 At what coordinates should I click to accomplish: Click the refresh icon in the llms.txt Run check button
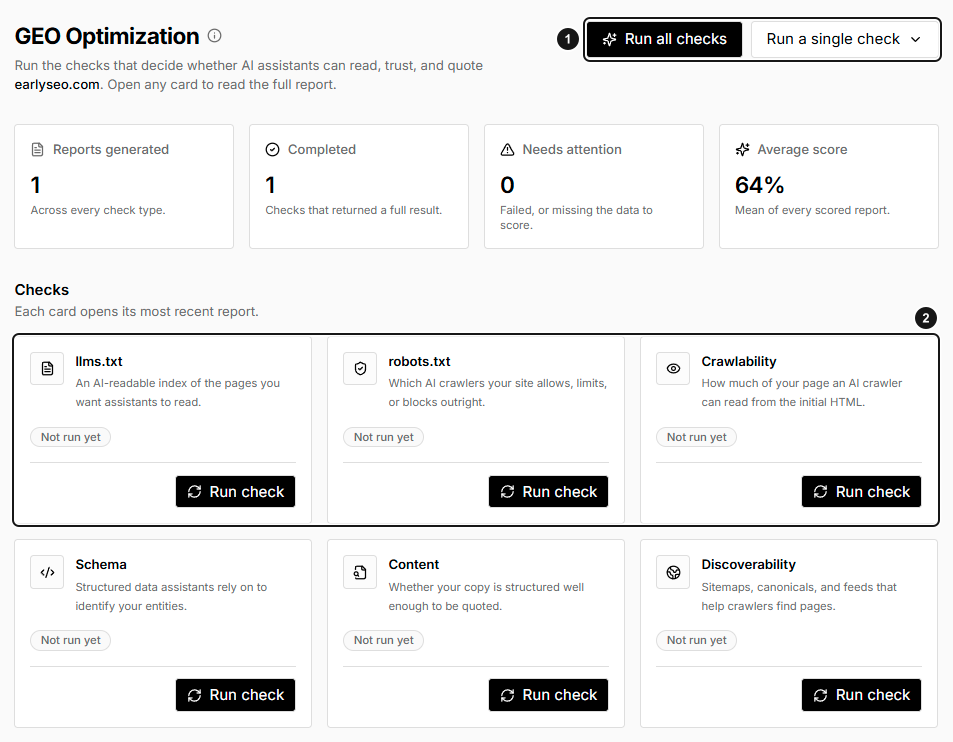[x=194, y=492]
